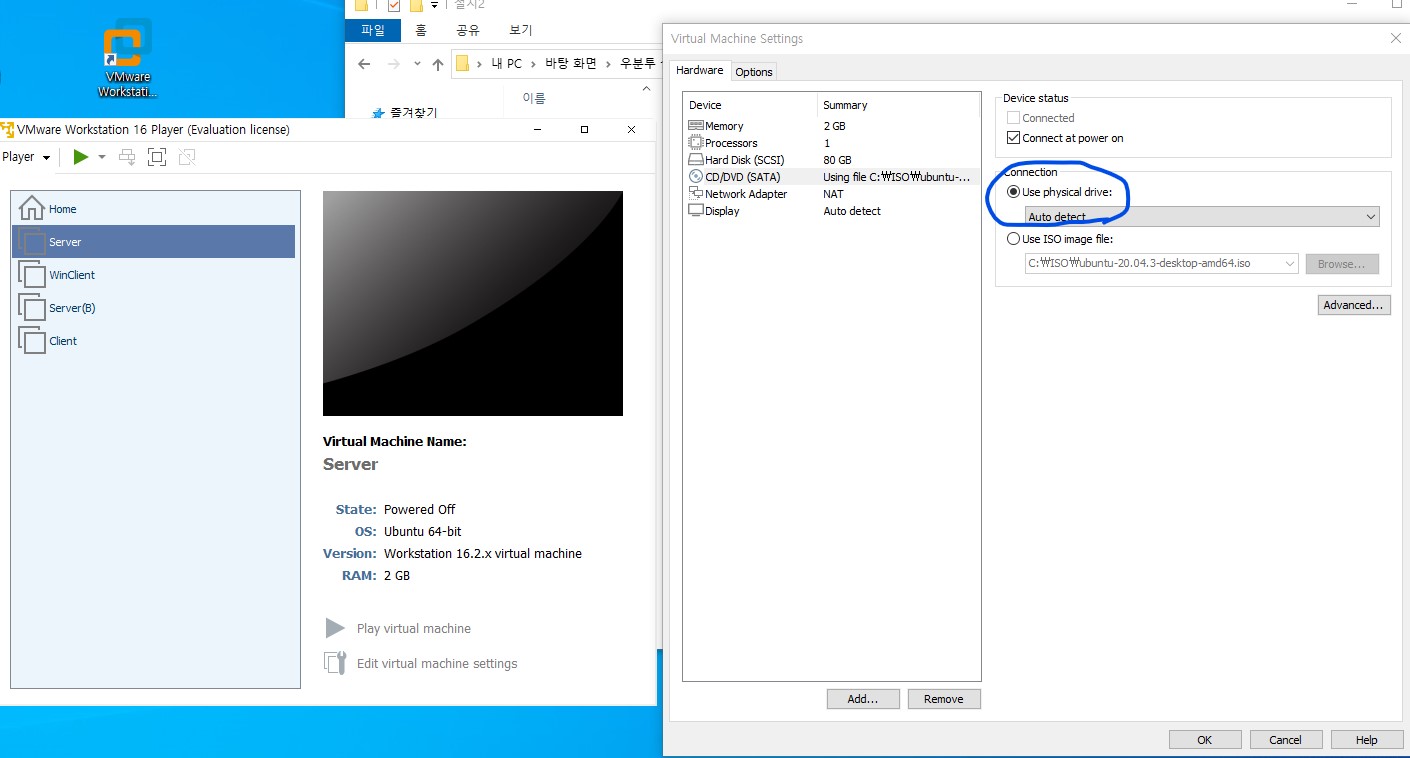Toggle the Connect at power on checkbox
Viewport: 1410px width, 758px height.
click(1013, 138)
